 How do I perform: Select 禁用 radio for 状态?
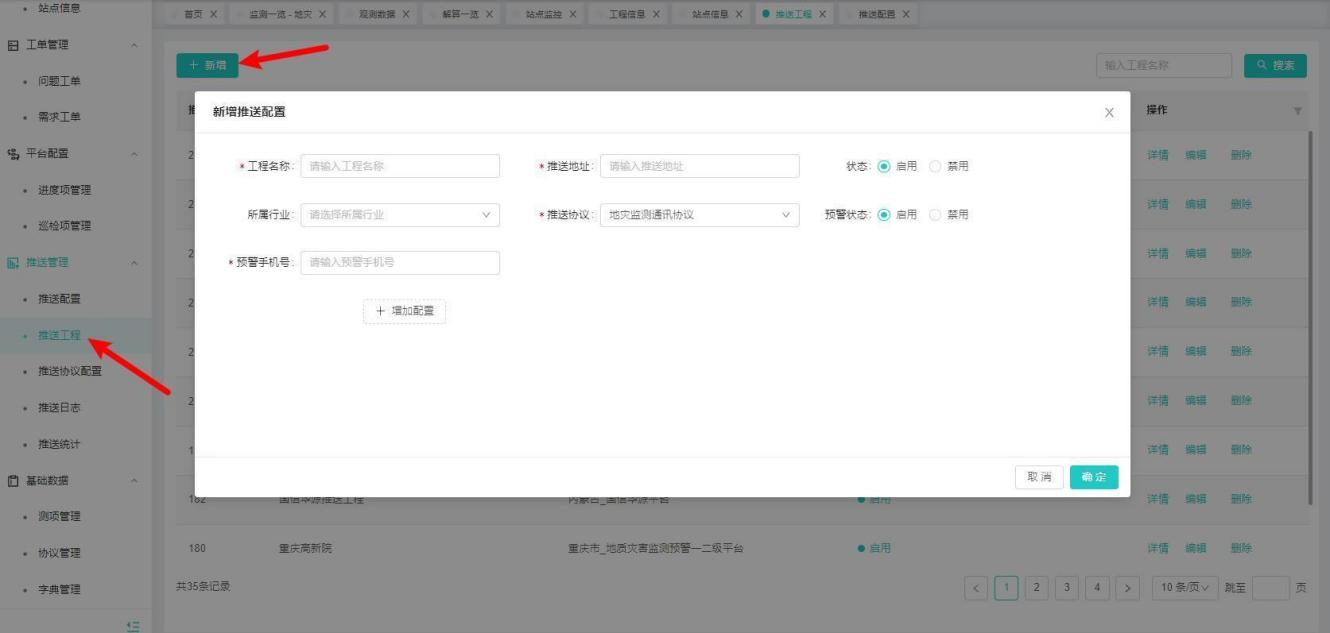pos(936,167)
